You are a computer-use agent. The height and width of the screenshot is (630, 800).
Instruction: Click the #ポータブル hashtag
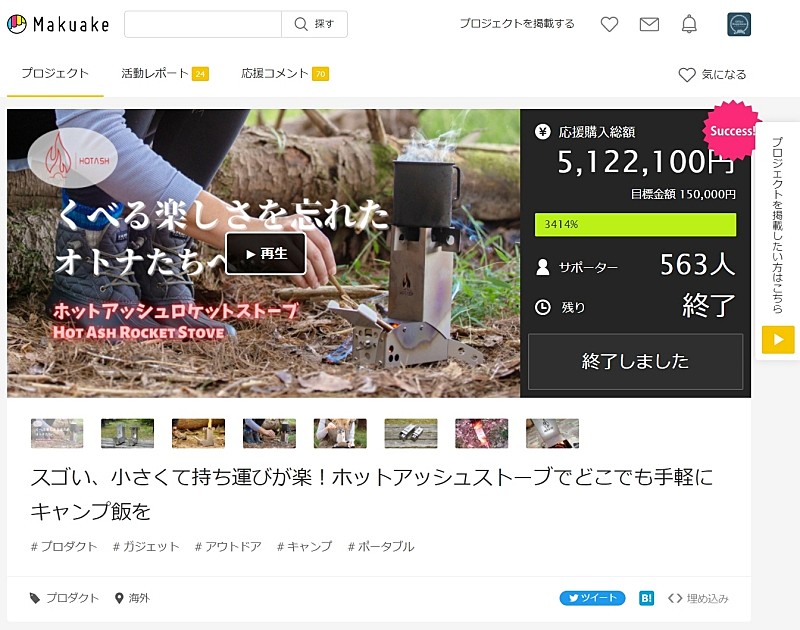click(381, 546)
